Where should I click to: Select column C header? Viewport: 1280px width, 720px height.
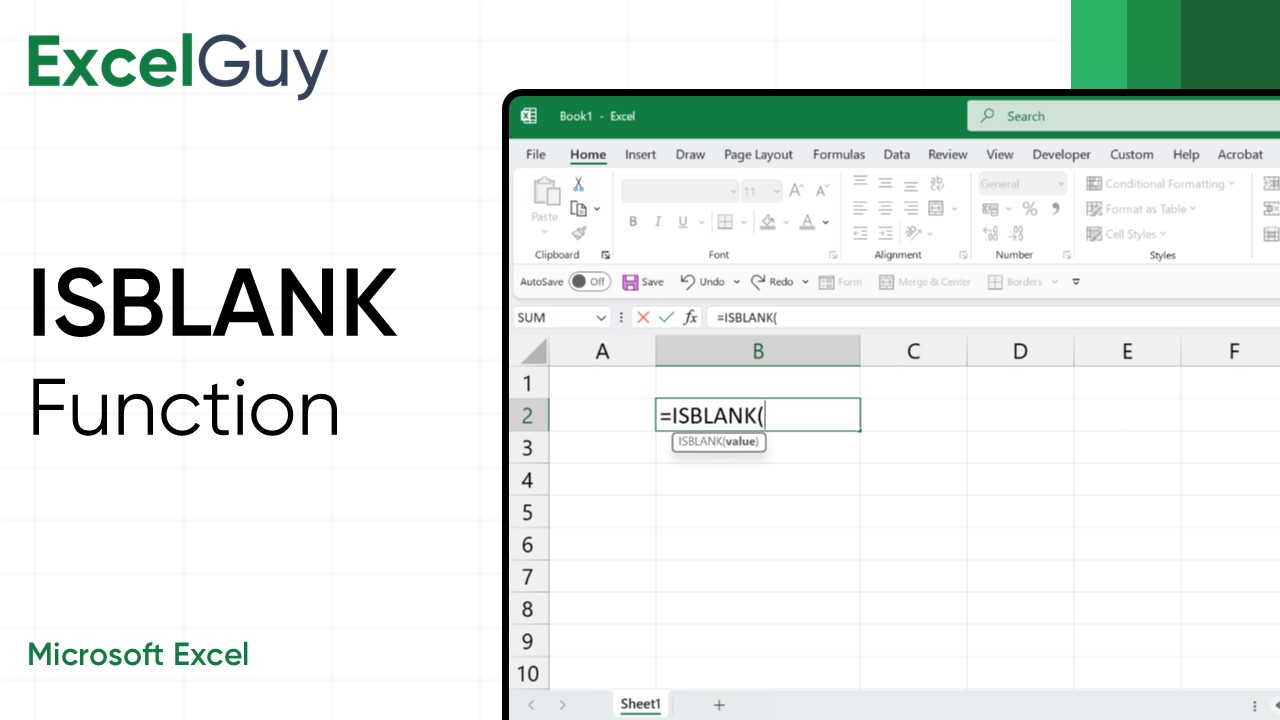coord(914,351)
